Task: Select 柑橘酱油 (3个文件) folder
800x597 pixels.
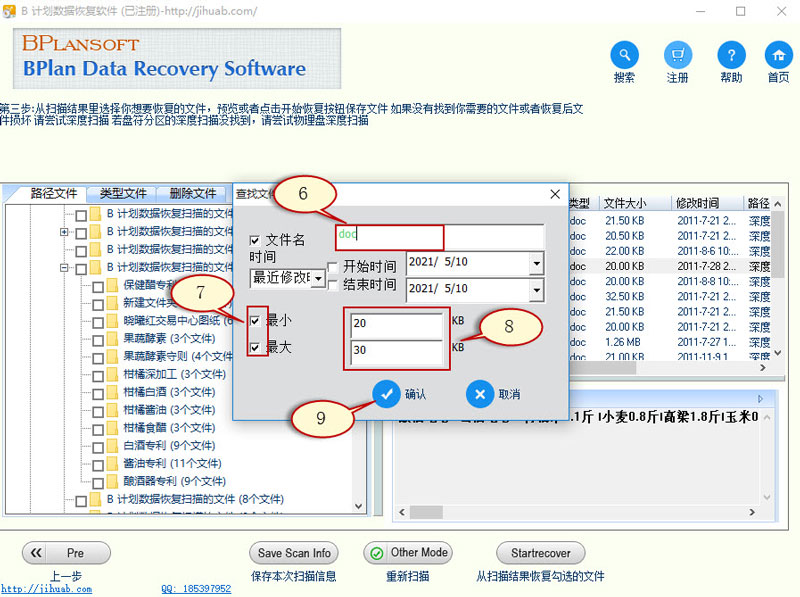Action: coord(169,410)
